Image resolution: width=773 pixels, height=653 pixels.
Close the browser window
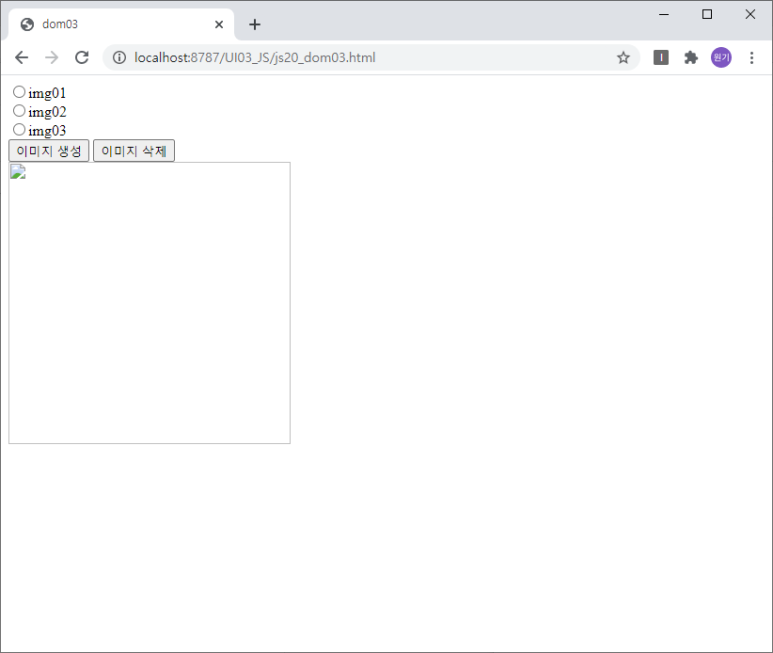pyautogui.click(x=750, y=14)
